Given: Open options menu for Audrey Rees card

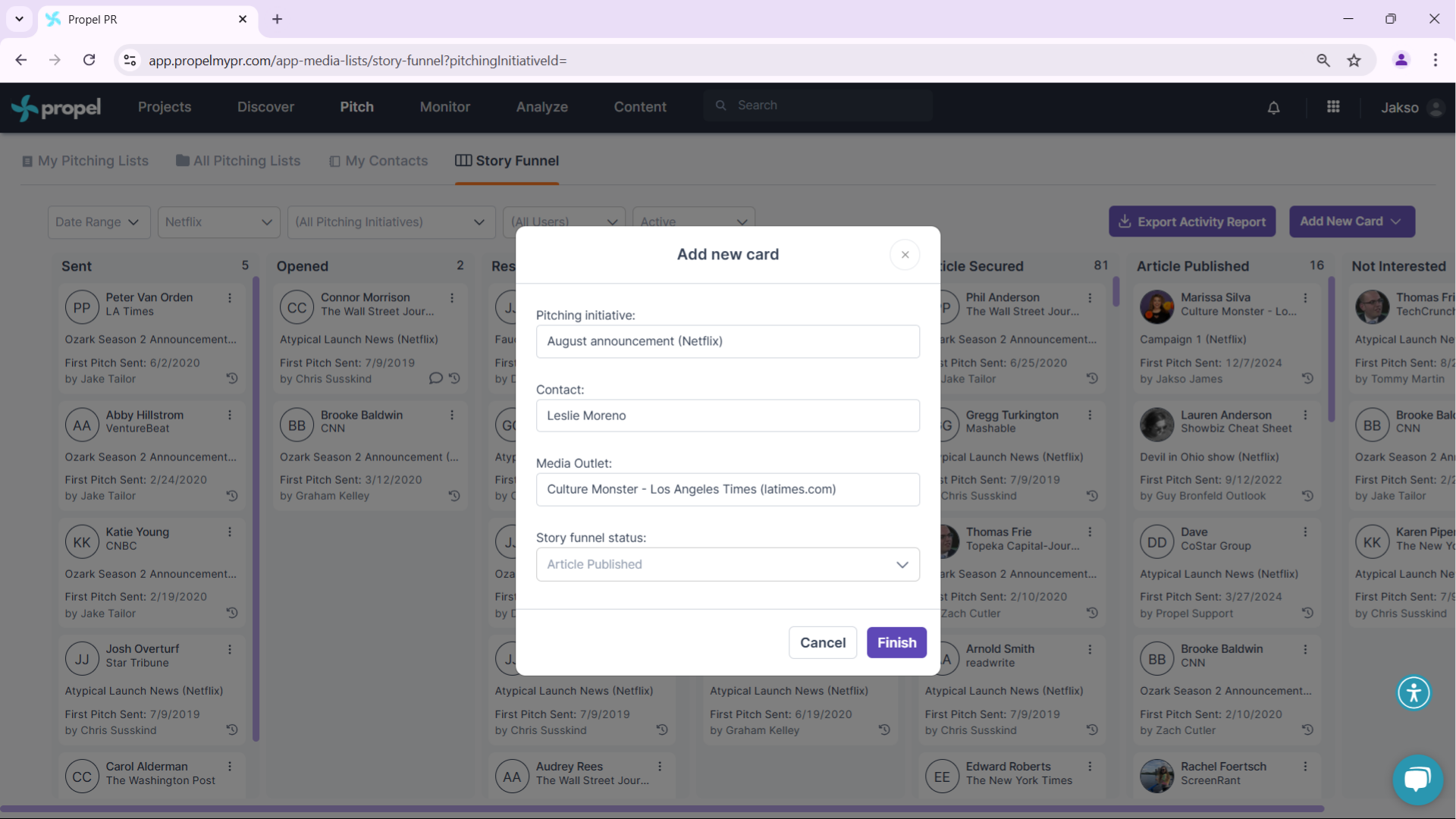Looking at the screenshot, I should tap(660, 767).
